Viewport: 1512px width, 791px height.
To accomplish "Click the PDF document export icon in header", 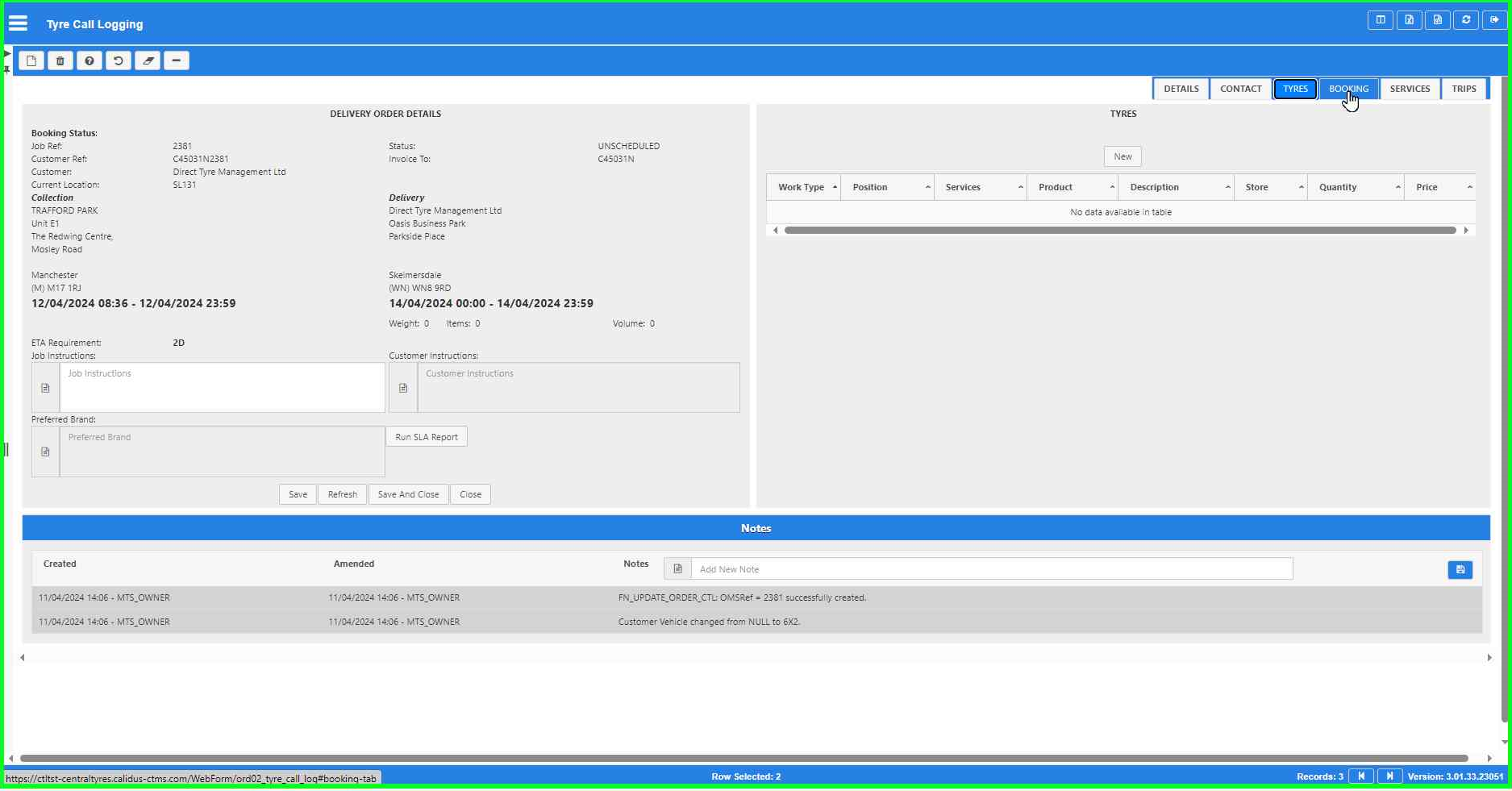I will 1438,20.
